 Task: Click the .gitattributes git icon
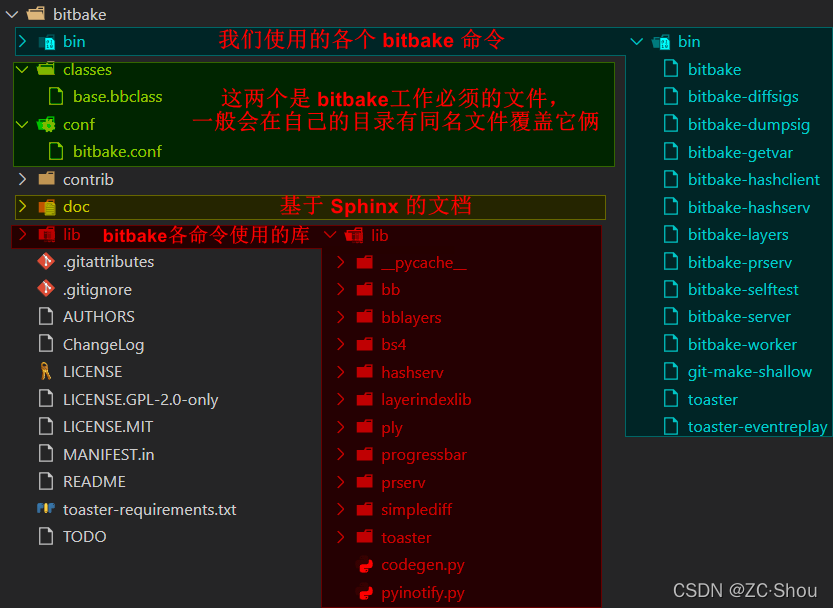[x=46, y=261]
